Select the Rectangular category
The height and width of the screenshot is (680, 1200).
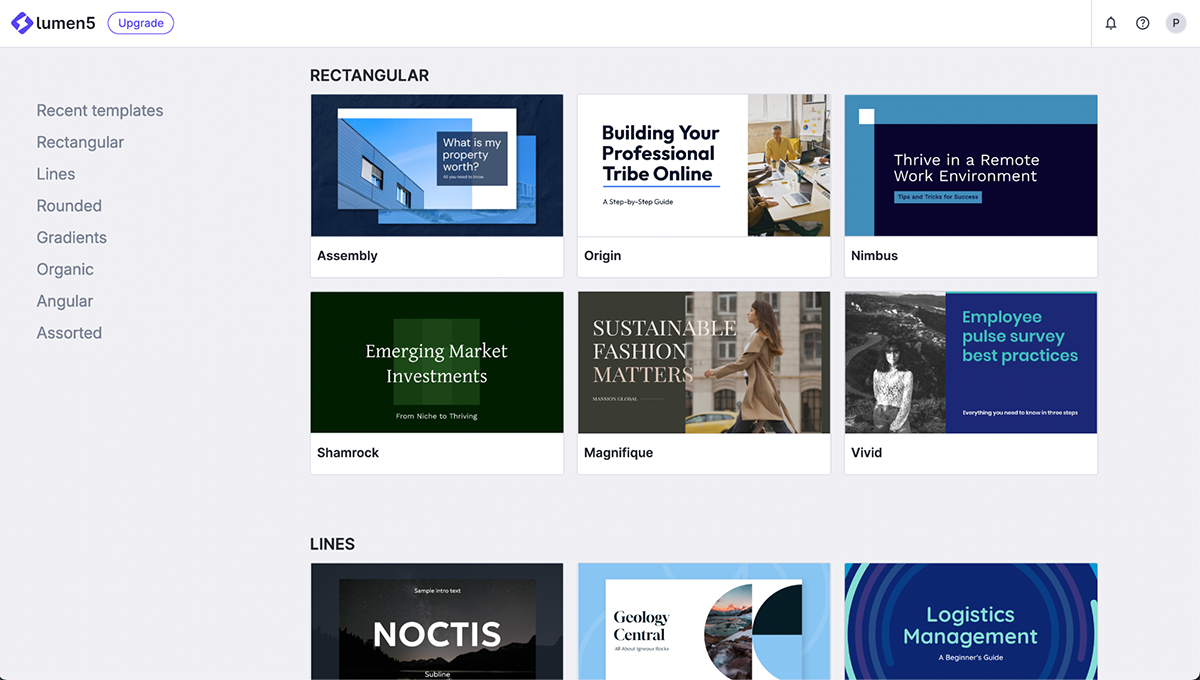tap(80, 142)
